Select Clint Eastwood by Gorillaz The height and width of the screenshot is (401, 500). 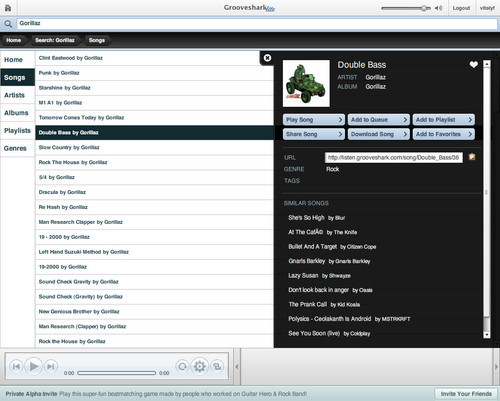(x=154, y=58)
